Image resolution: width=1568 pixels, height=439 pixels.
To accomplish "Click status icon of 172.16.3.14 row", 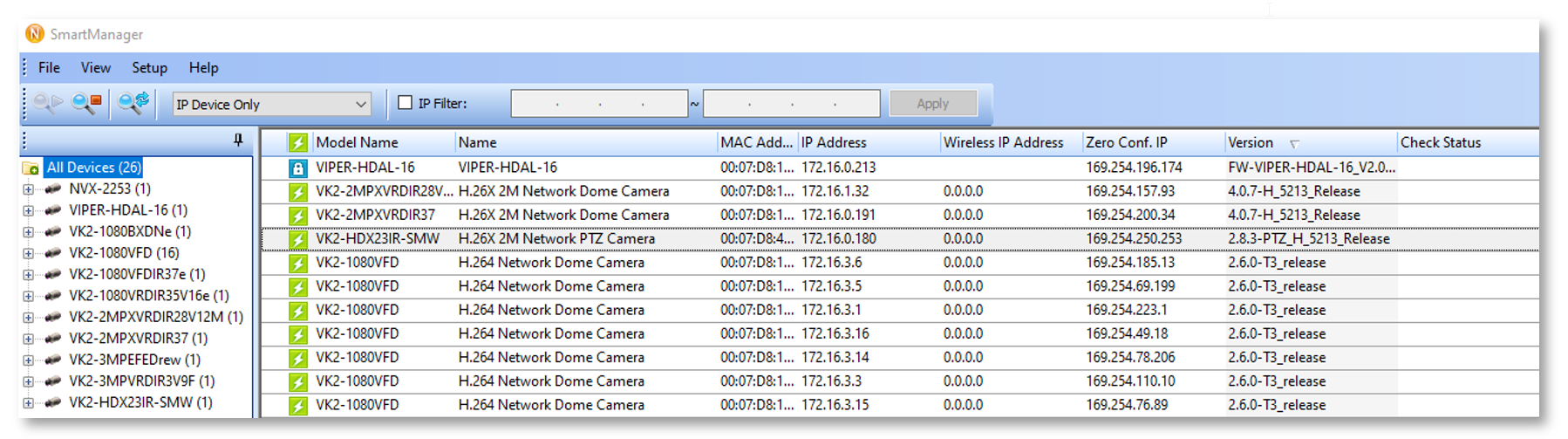I will pos(298,358).
